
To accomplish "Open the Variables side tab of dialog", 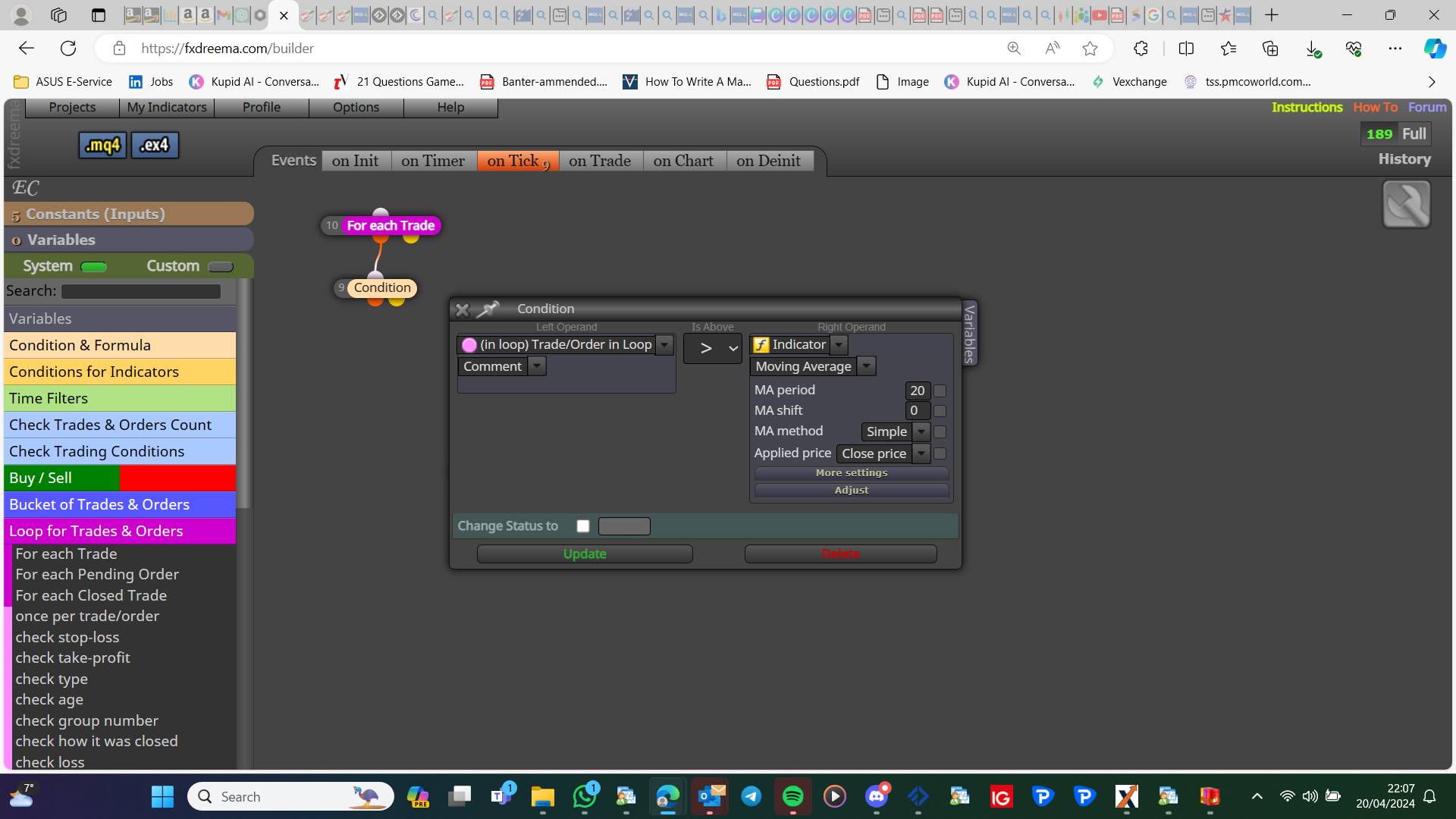I will (969, 334).
